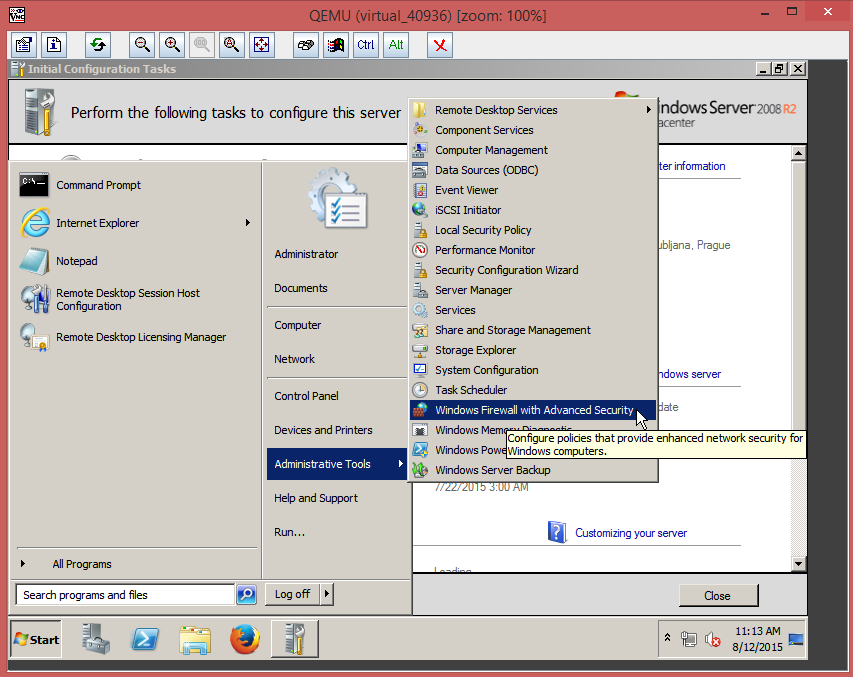853x677 pixels.
Task: Open Task Scheduler
Action: [x=533, y=390]
